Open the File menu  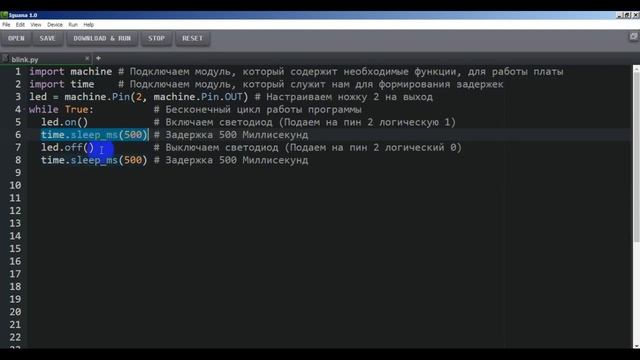(6, 24)
